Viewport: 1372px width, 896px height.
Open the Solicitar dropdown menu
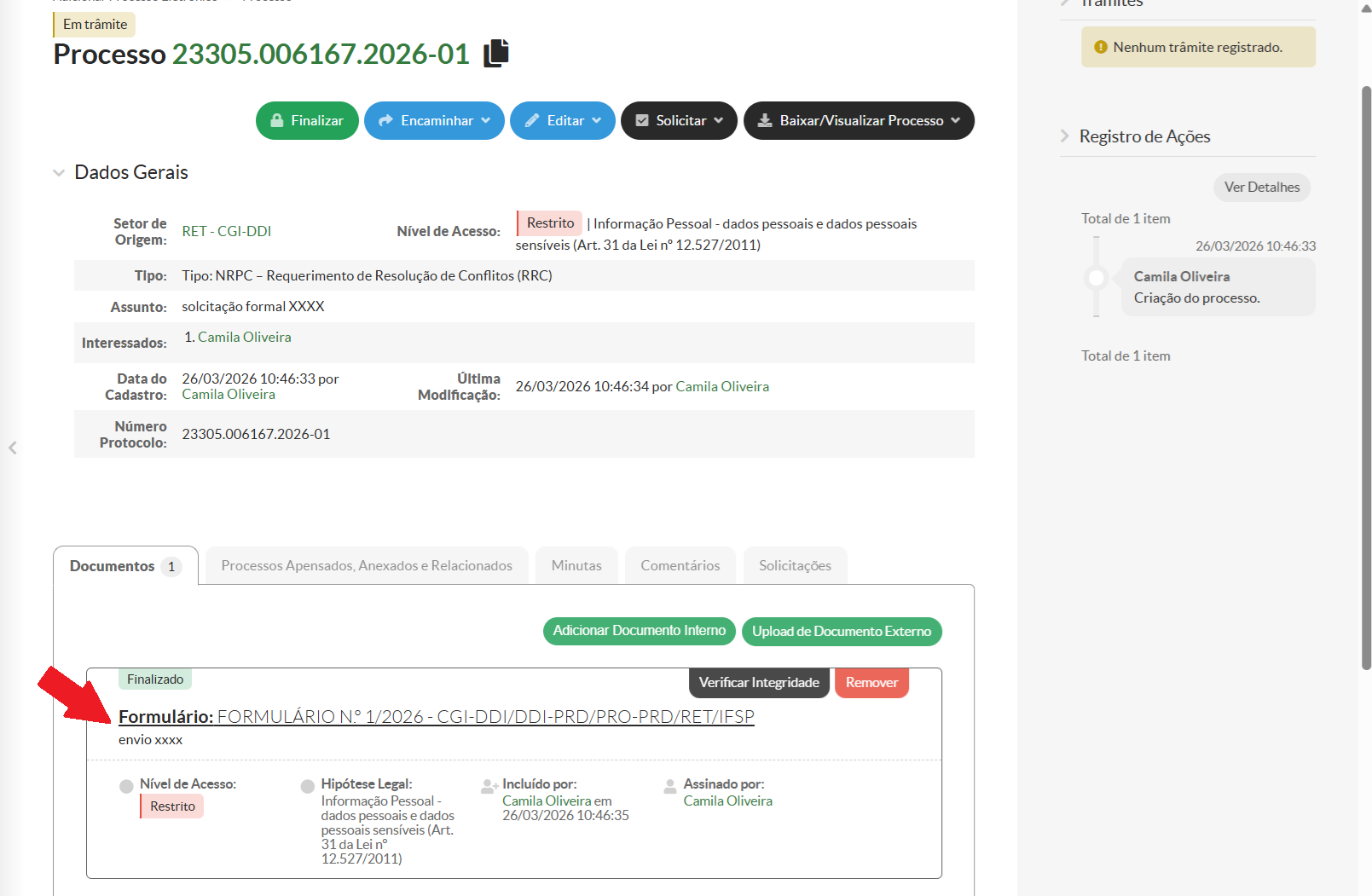(x=679, y=121)
